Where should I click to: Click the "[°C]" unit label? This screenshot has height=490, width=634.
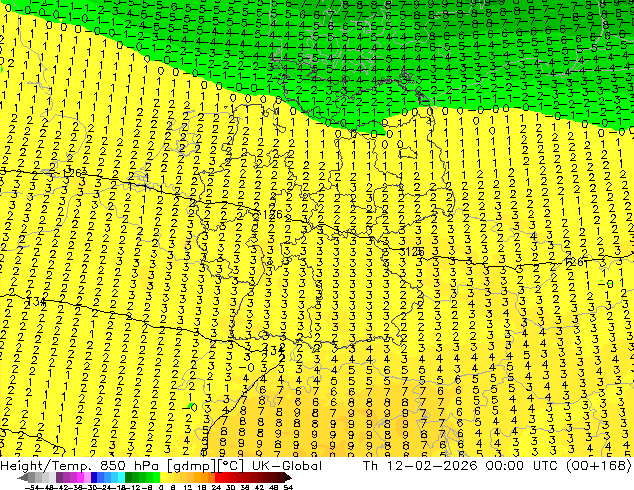tap(230, 466)
